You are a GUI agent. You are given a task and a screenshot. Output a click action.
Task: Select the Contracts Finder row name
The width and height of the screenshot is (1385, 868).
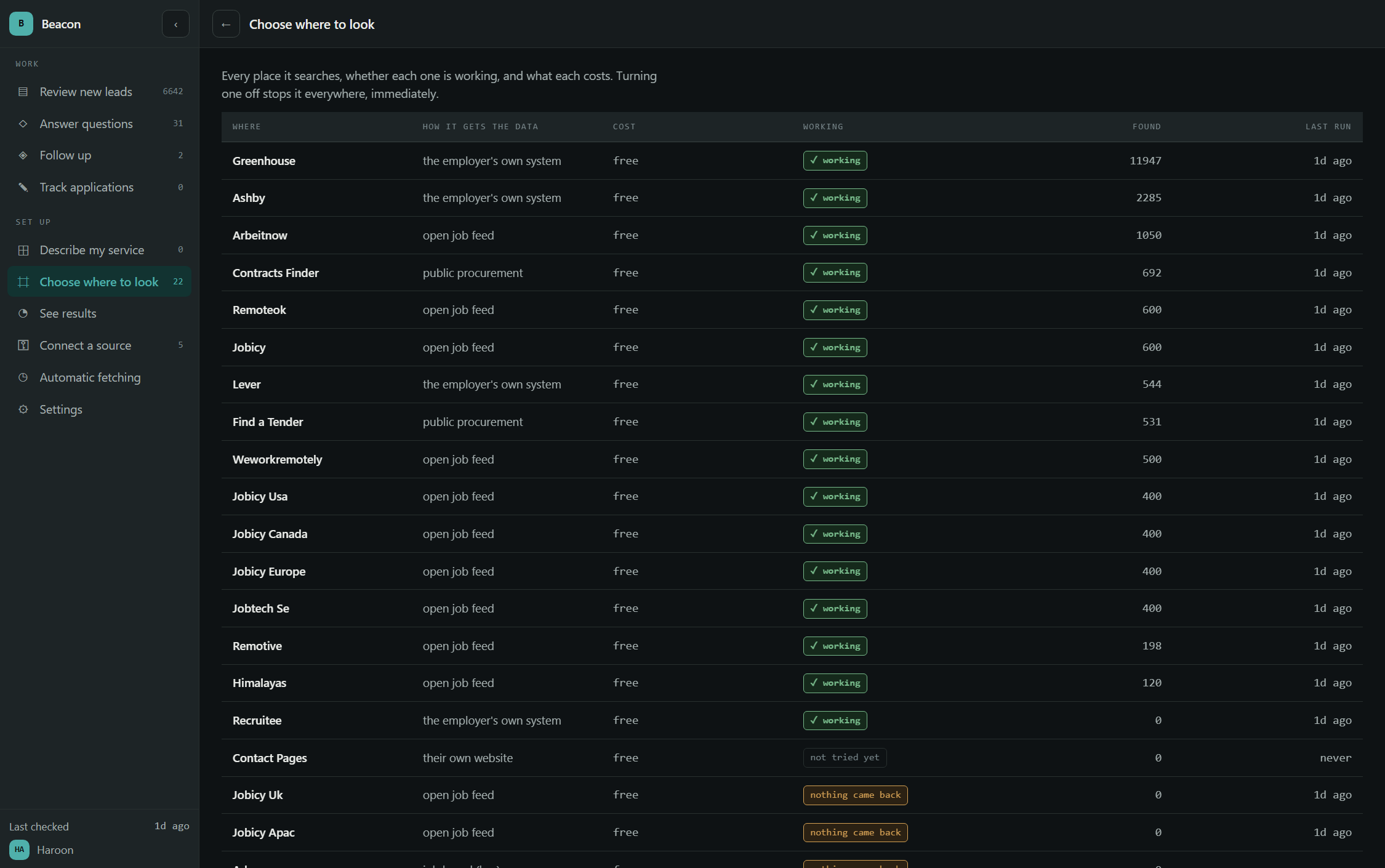[x=276, y=273]
